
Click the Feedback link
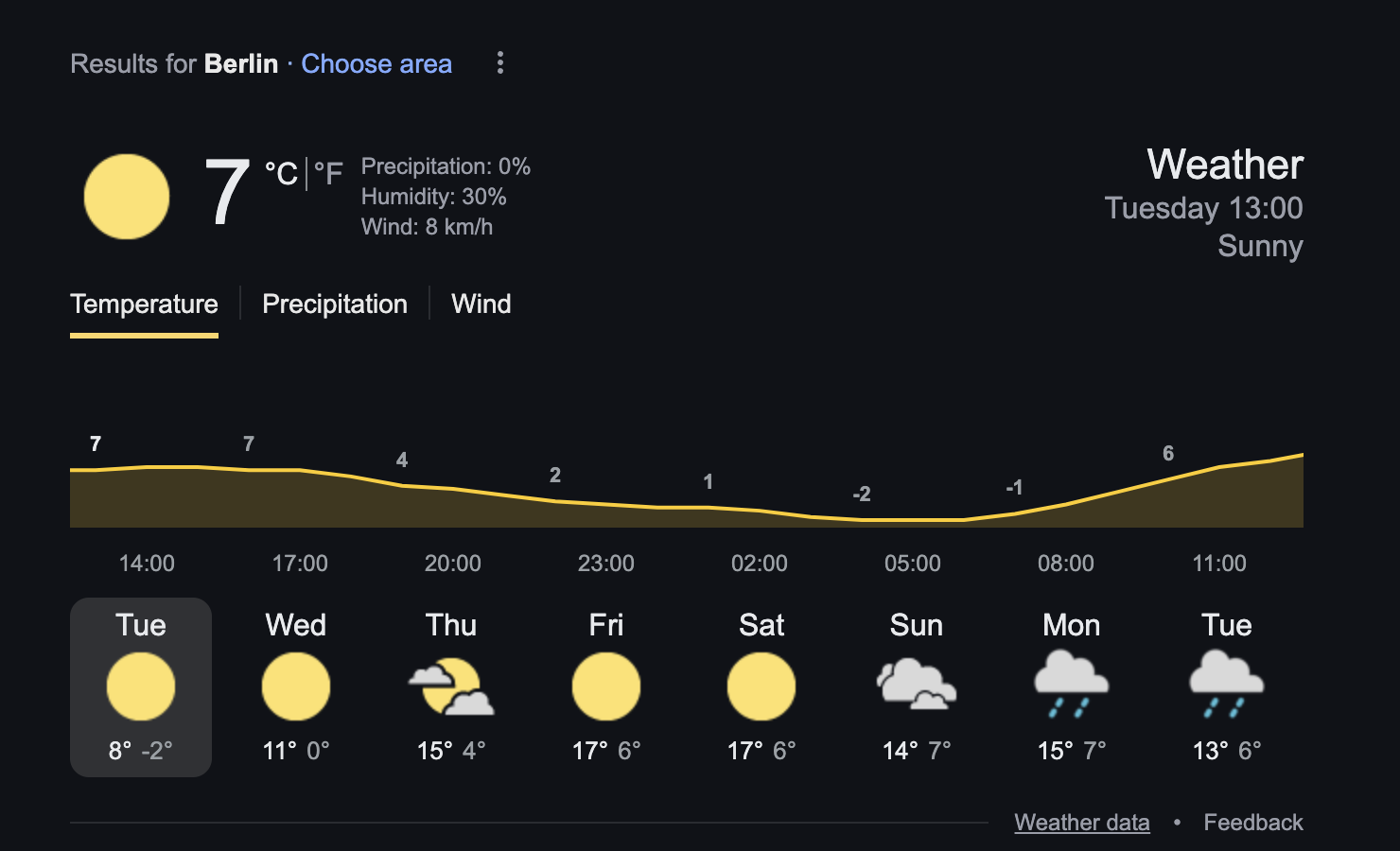click(1253, 823)
